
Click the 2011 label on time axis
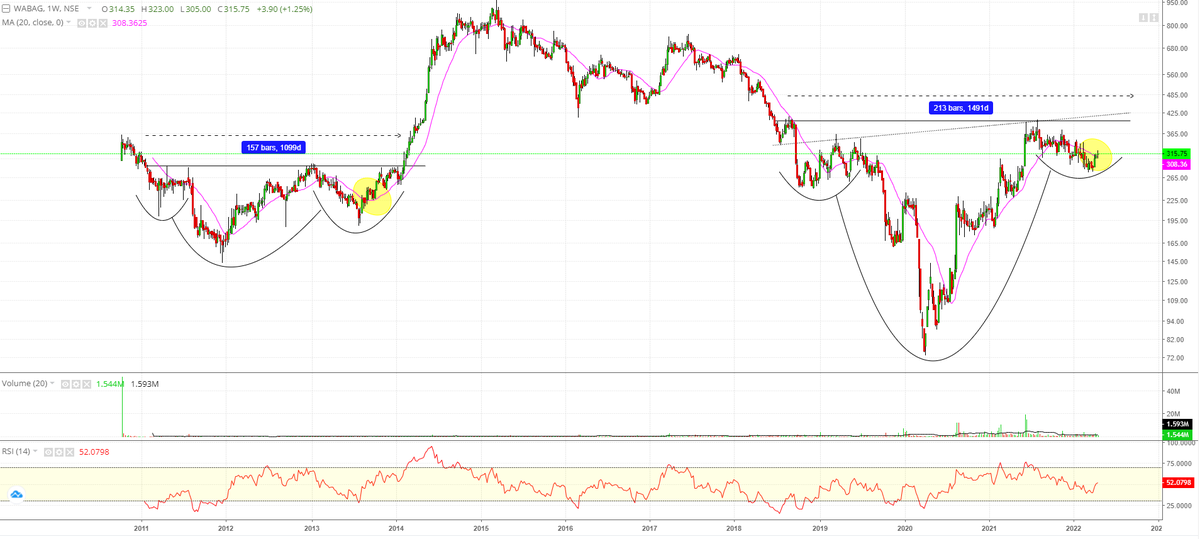(141, 526)
